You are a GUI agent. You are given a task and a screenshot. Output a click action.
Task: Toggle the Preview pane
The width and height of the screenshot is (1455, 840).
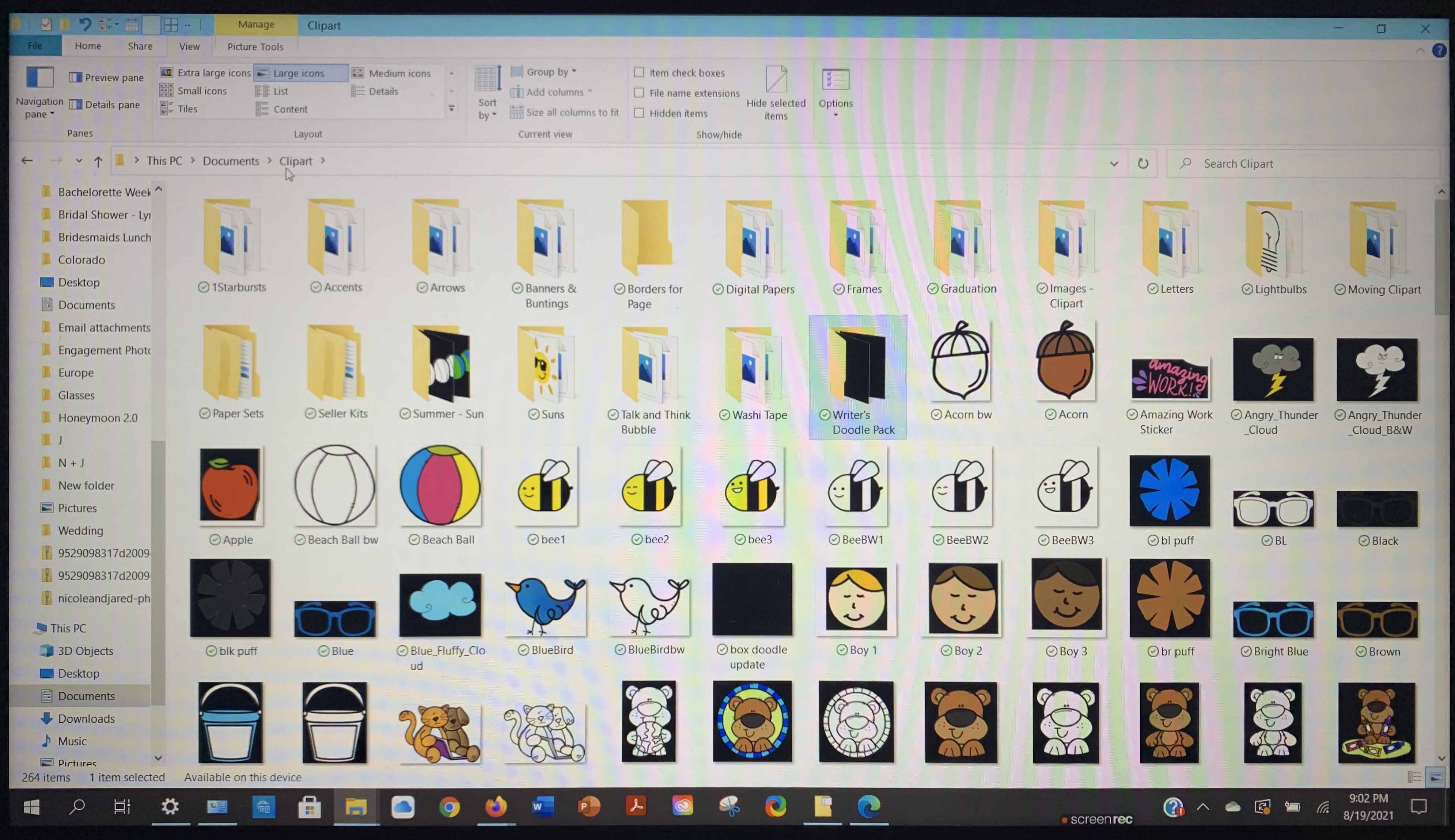(106, 77)
